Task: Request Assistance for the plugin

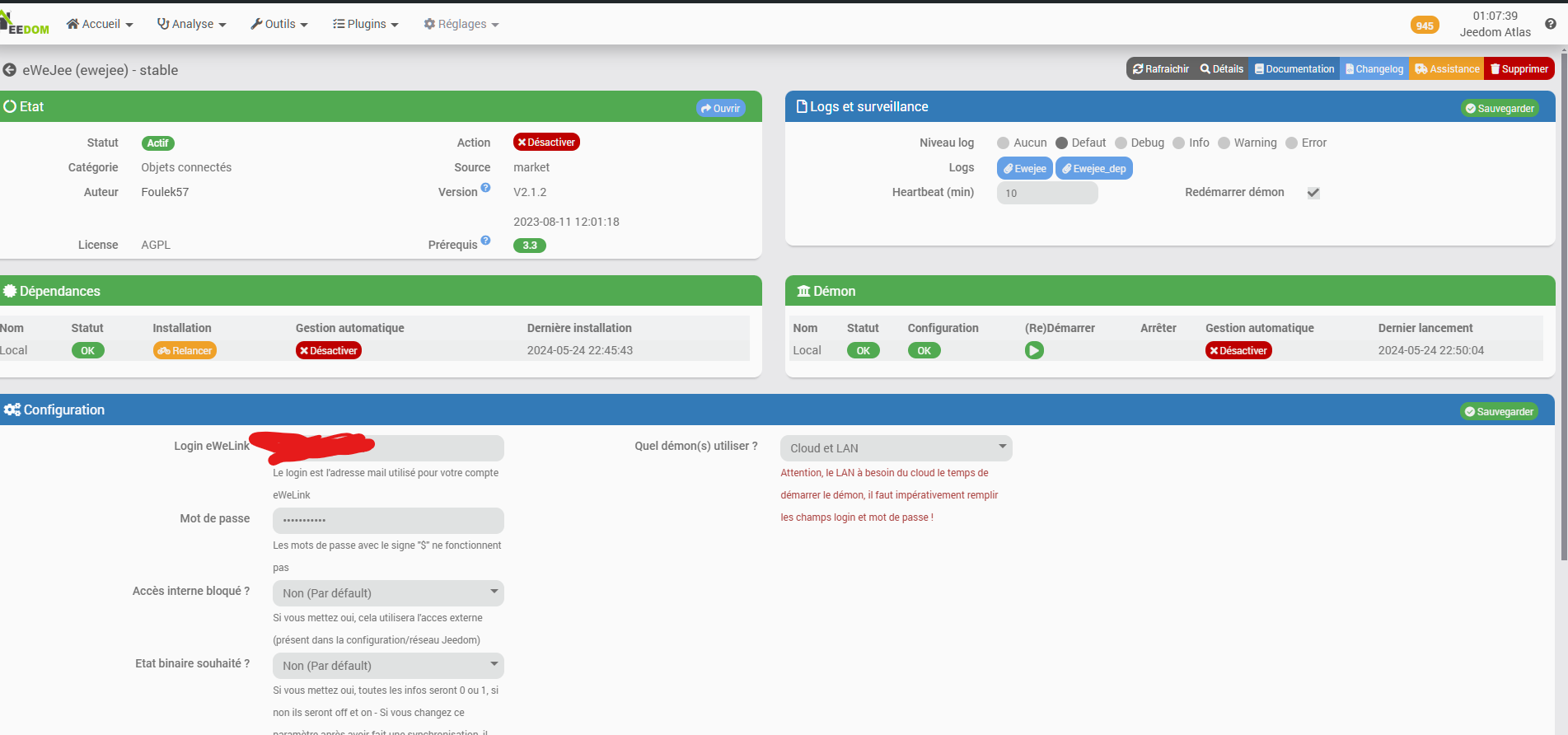Action: pyautogui.click(x=1446, y=69)
